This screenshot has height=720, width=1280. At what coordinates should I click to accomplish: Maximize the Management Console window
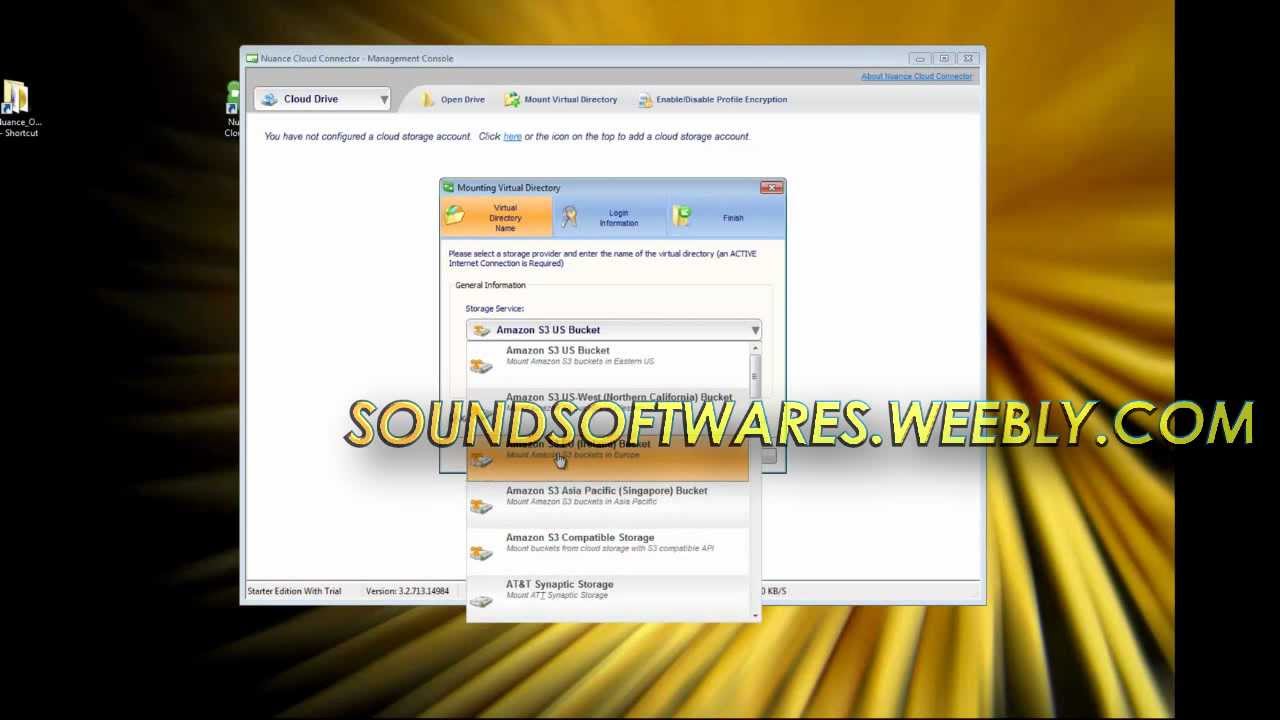click(x=943, y=58)
